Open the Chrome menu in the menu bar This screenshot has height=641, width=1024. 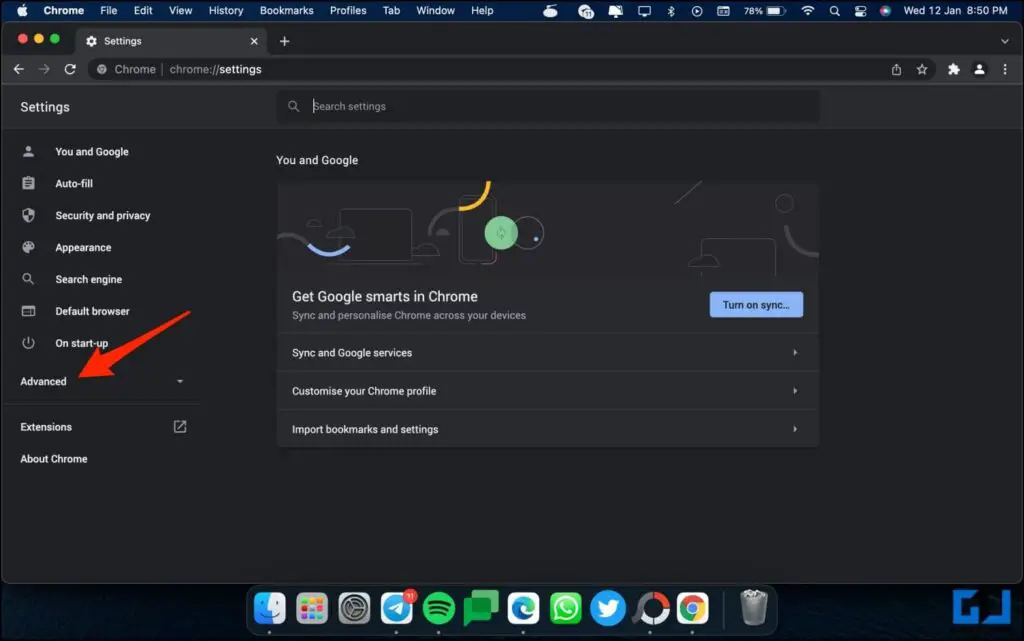[63, 10]
